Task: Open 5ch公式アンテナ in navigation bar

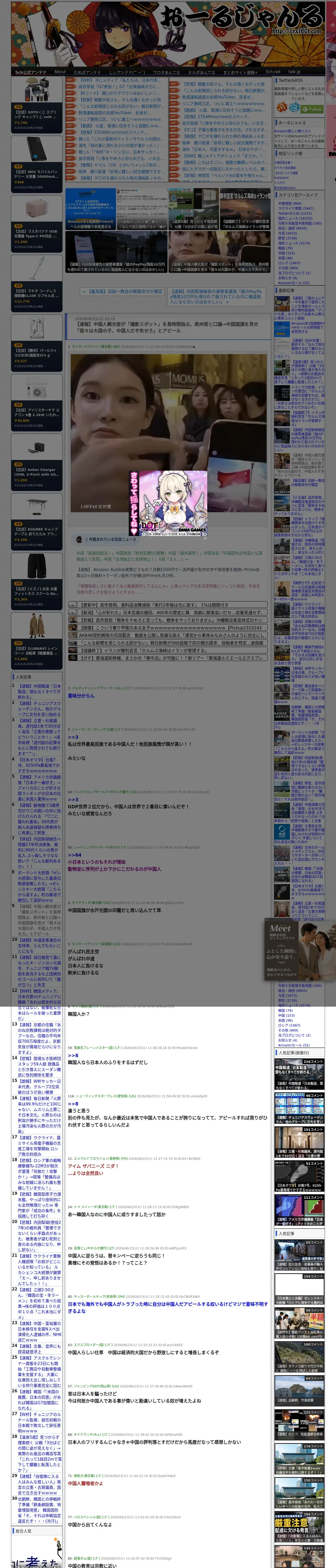Action: (31, 72)
